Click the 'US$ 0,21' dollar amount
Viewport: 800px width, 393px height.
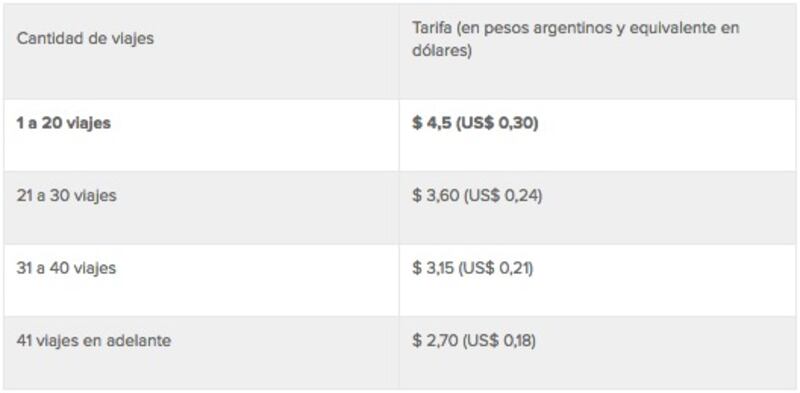point(495,268)
